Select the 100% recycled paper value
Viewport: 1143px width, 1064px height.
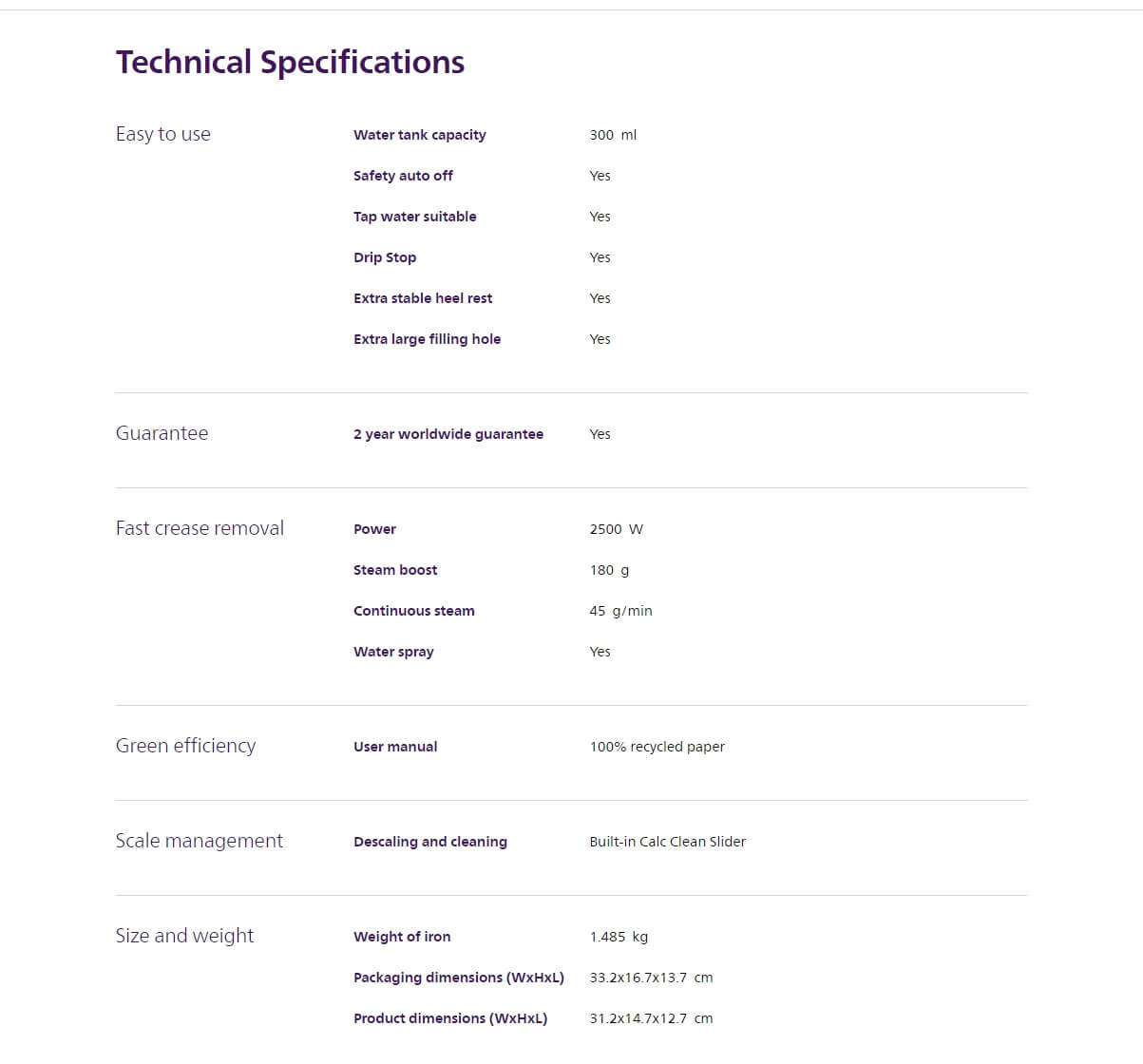tap(657, 747)
